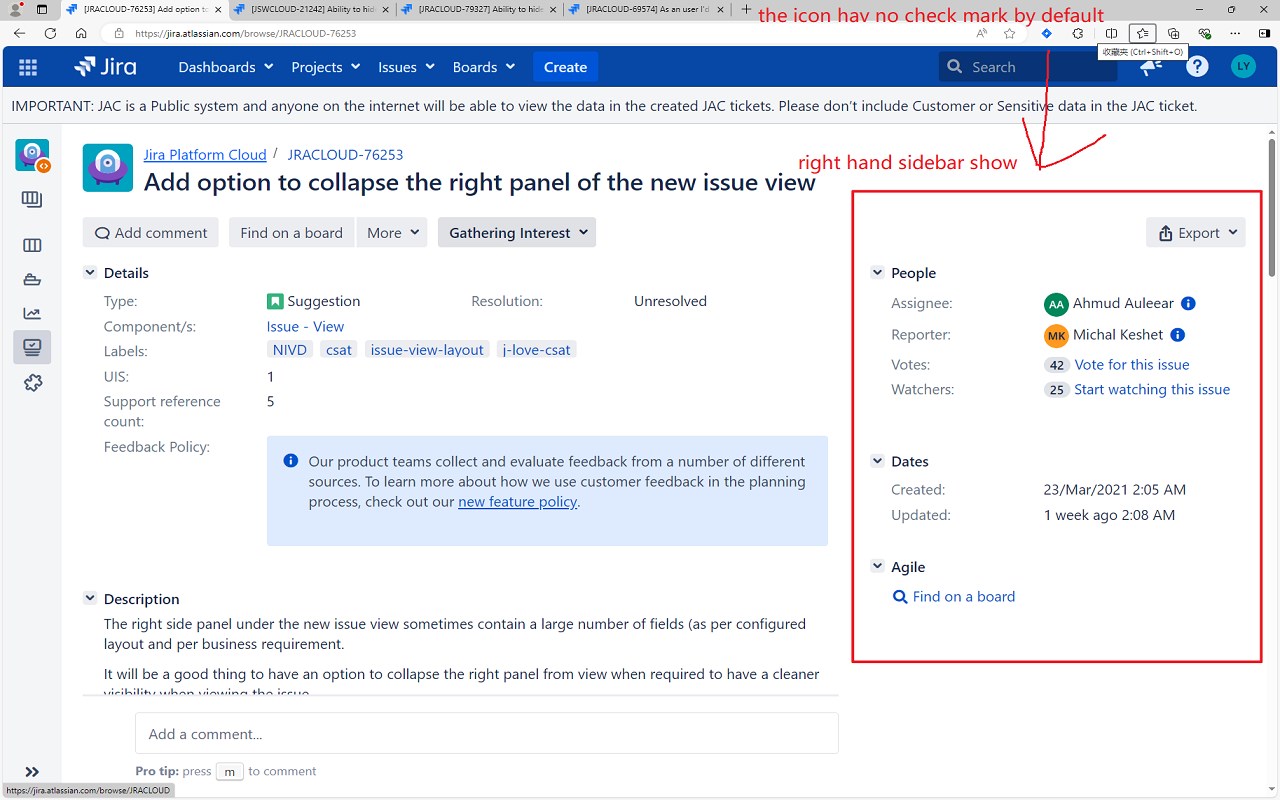Open the Jira Platform Cloud breadcrumb link
1280x800 pixels.
coord(205,155)
